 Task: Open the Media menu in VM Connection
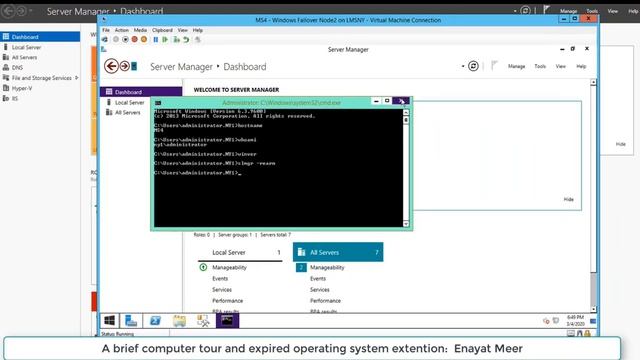140,30
